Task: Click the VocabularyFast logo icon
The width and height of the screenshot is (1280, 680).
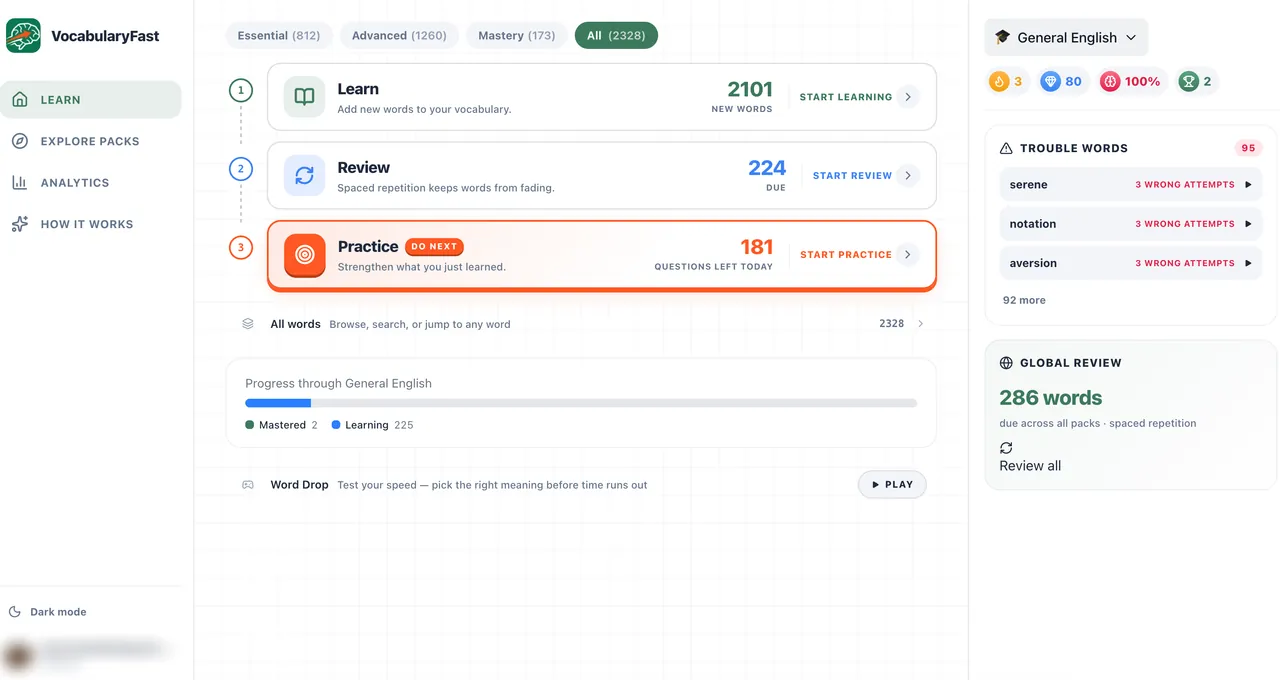Action: click(24, 36)
